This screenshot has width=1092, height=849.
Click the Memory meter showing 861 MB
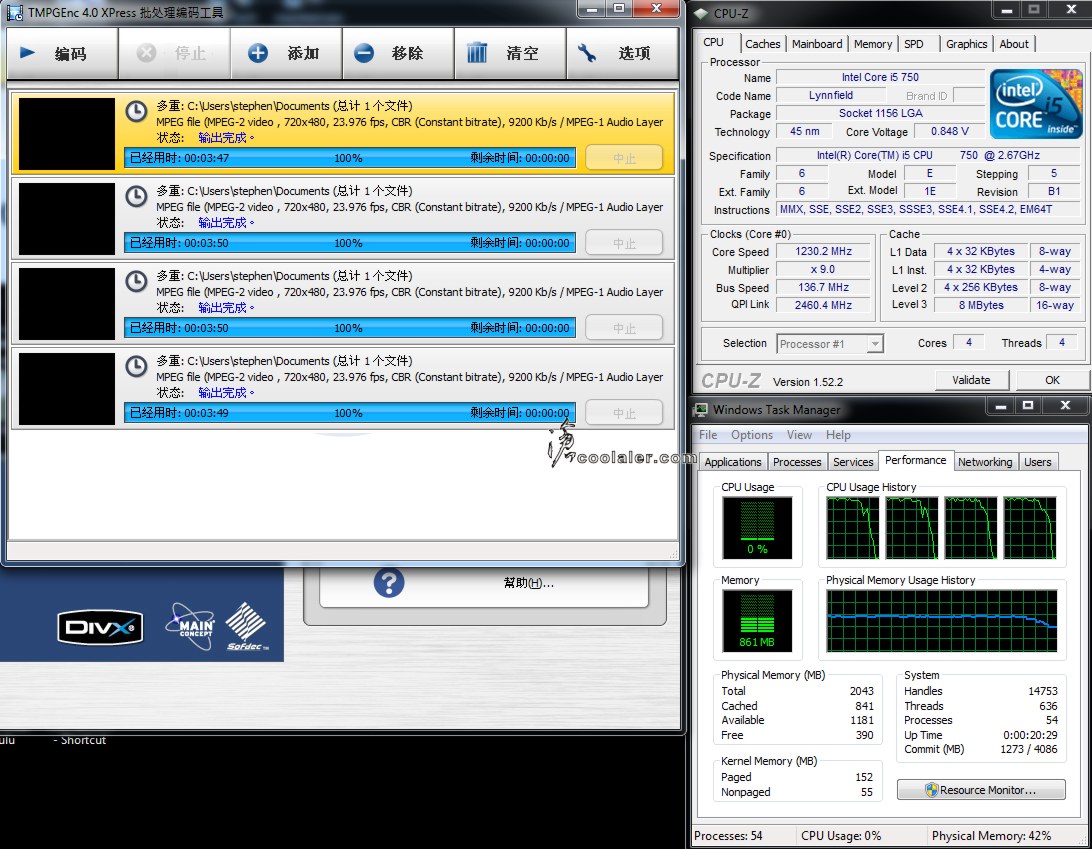pos(757,621)
